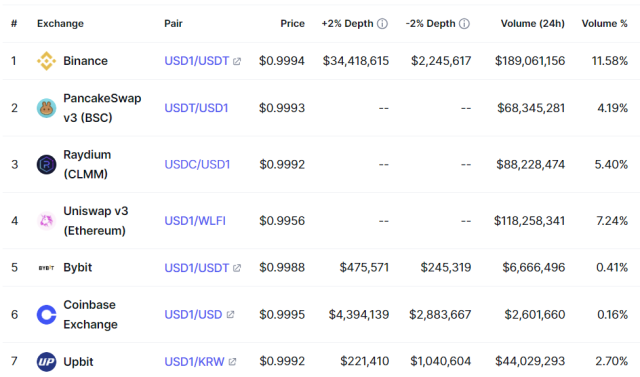The width and height of the screenshot is (640, 377).
Task: Open the Bybit USD1/USDT pair link
Action: (196, 268)
